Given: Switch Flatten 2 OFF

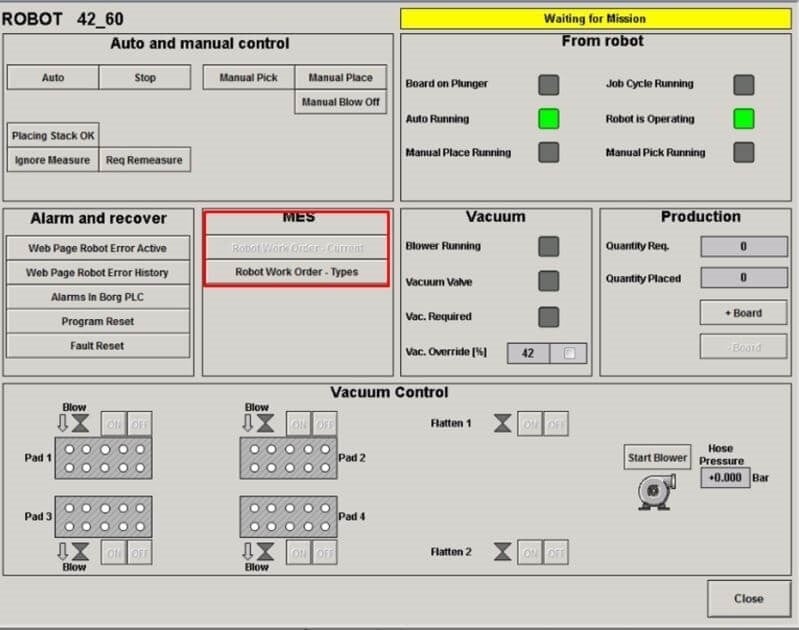Looking at the screenshot, I should click(555, 553).
